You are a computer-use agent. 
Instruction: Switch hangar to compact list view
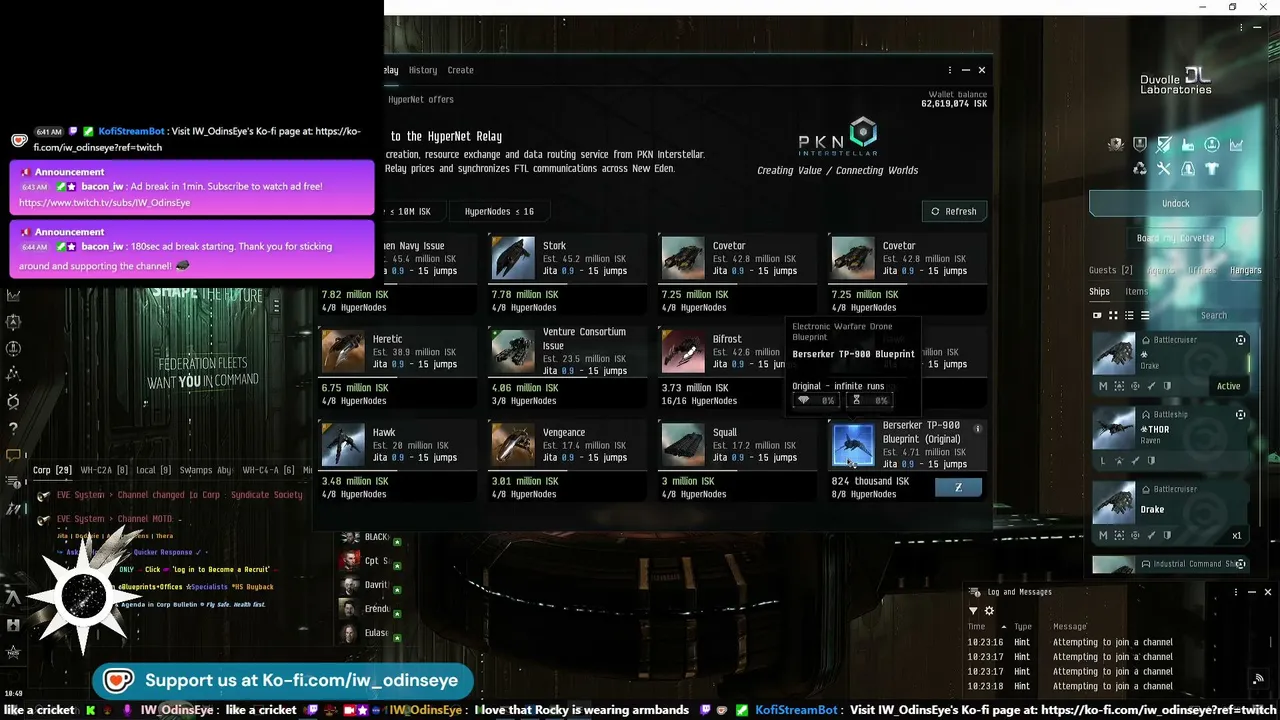click(x=1145, y=315)
